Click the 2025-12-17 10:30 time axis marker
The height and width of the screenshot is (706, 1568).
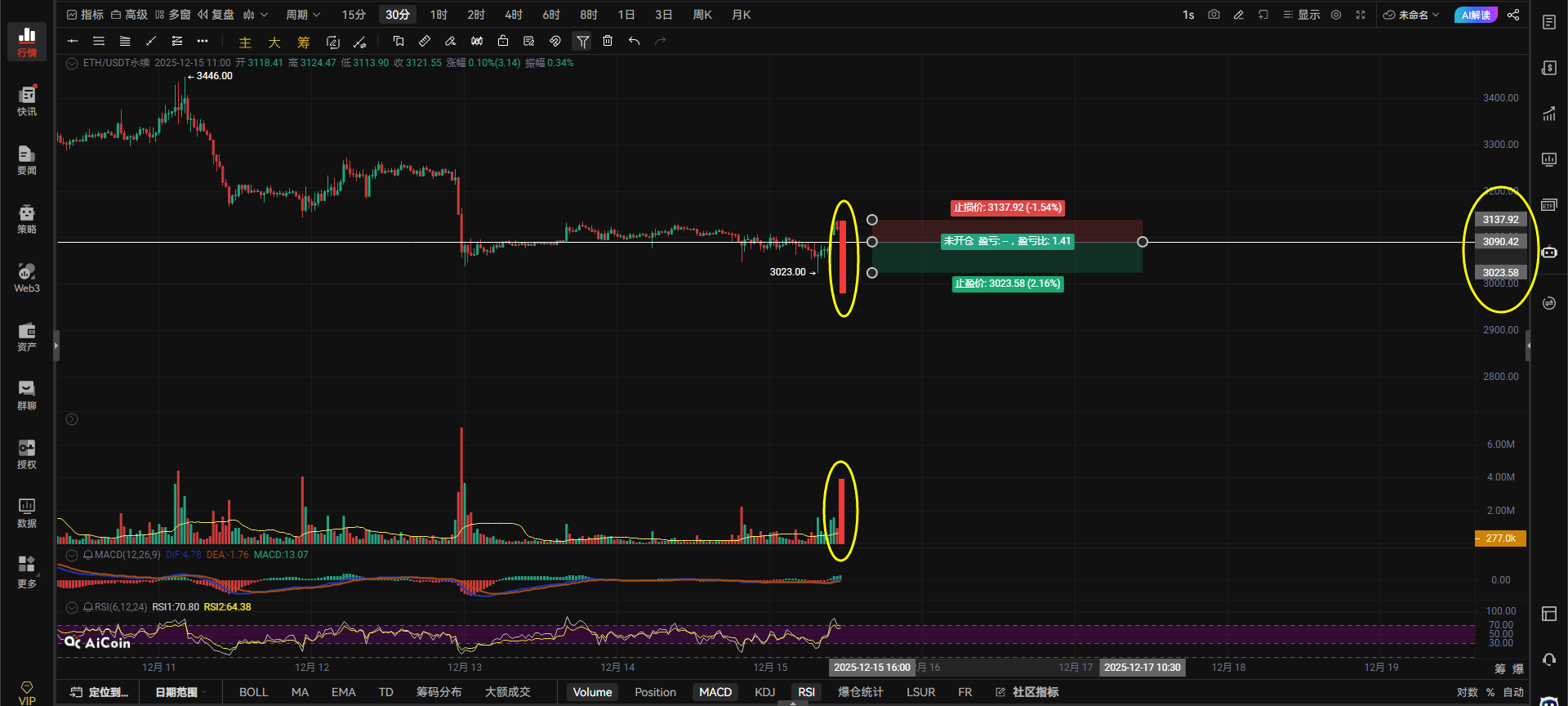pyautogui.click(x=1143, y=668)
